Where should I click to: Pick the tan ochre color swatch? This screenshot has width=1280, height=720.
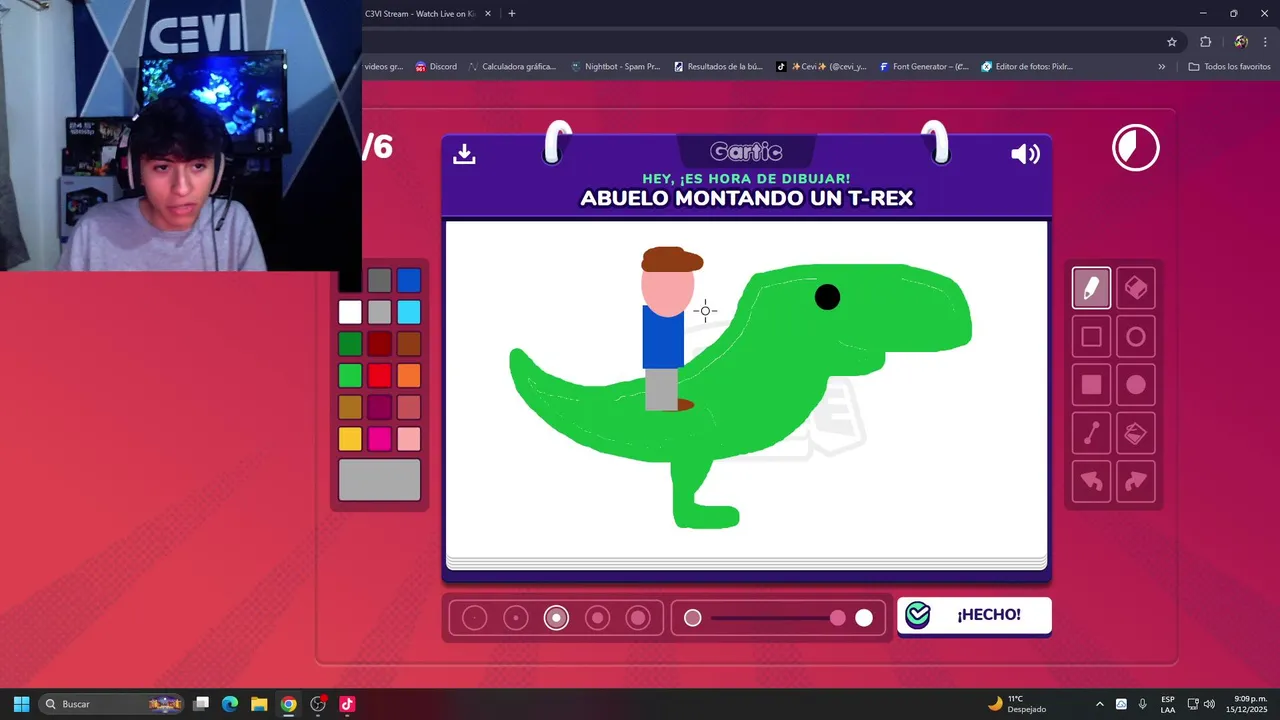350,407
